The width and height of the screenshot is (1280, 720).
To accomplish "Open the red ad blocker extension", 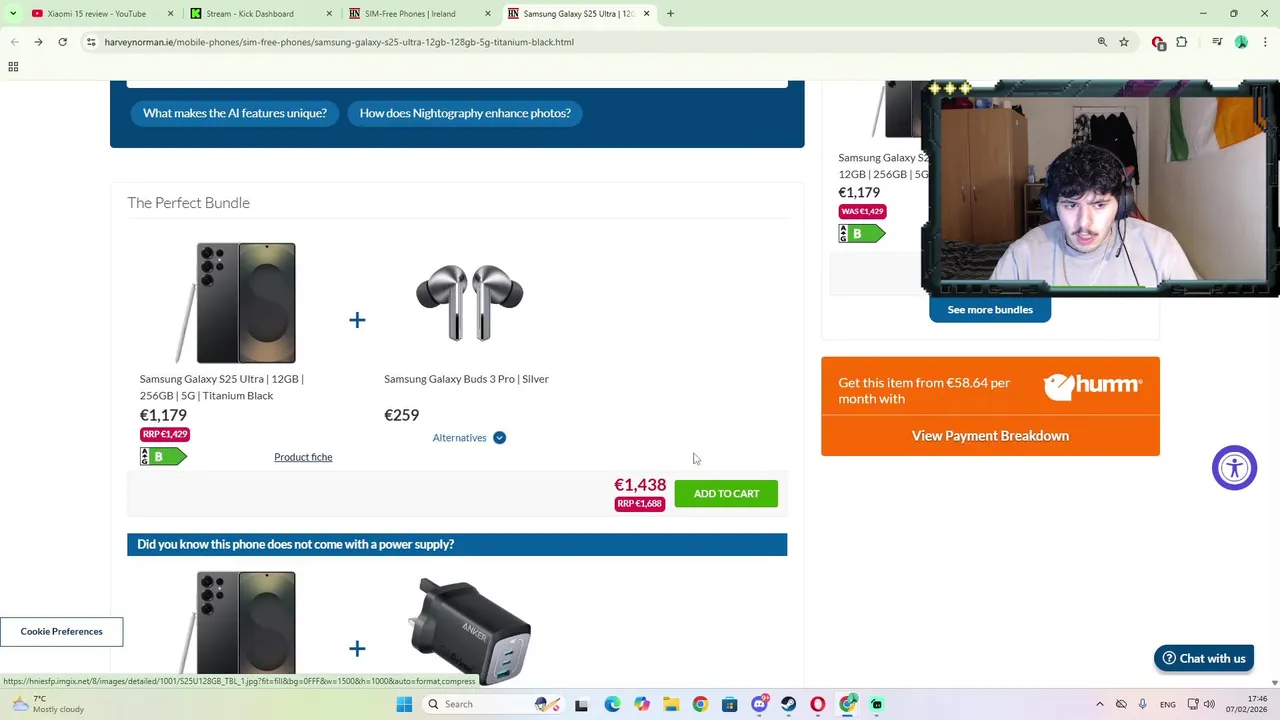I will pyautogui.click(x=1158, y=42).
